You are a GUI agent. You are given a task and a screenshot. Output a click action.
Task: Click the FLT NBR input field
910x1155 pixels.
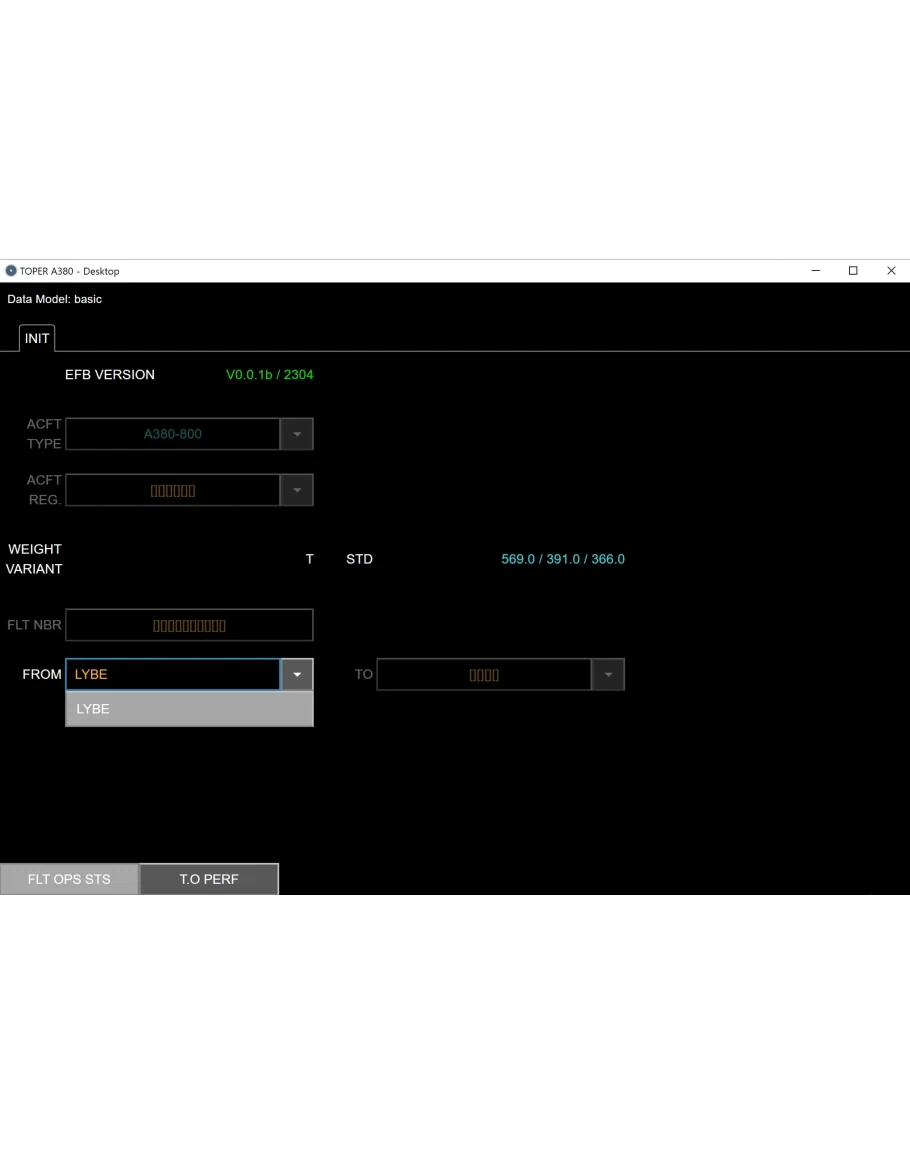[189, 625]
